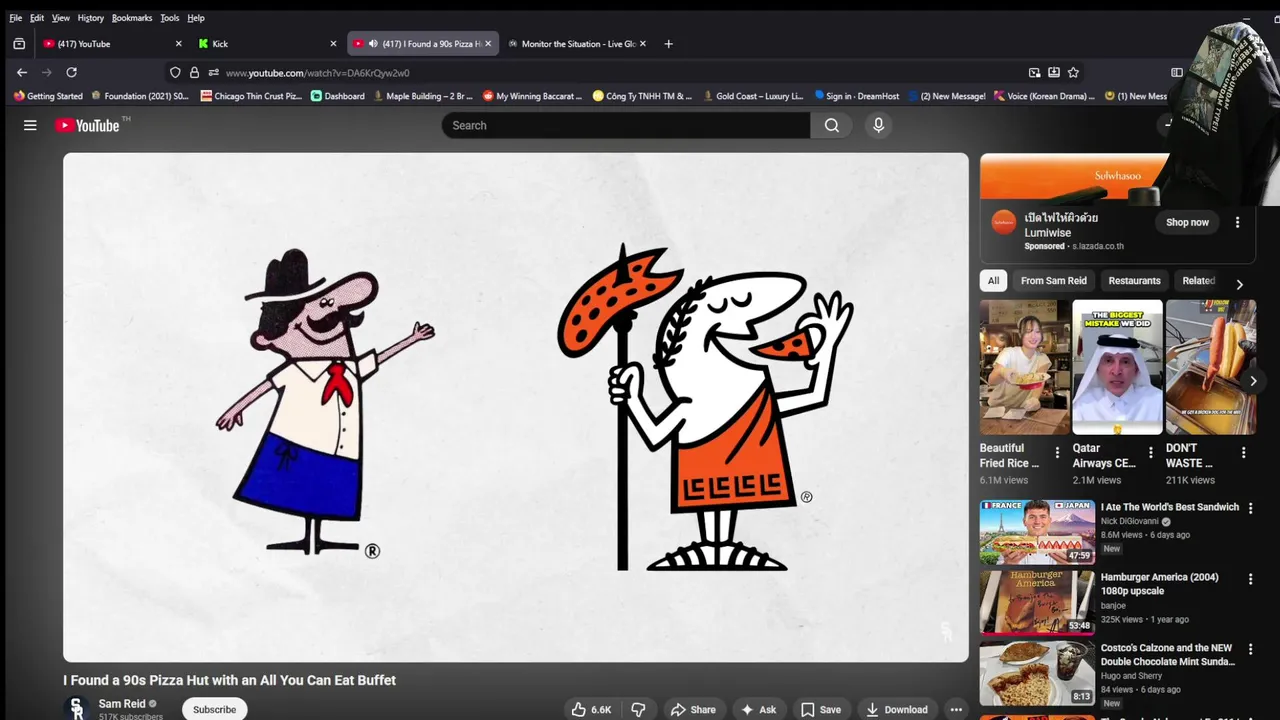Select the Restaurants filter chip

[x=1134, y=281]
